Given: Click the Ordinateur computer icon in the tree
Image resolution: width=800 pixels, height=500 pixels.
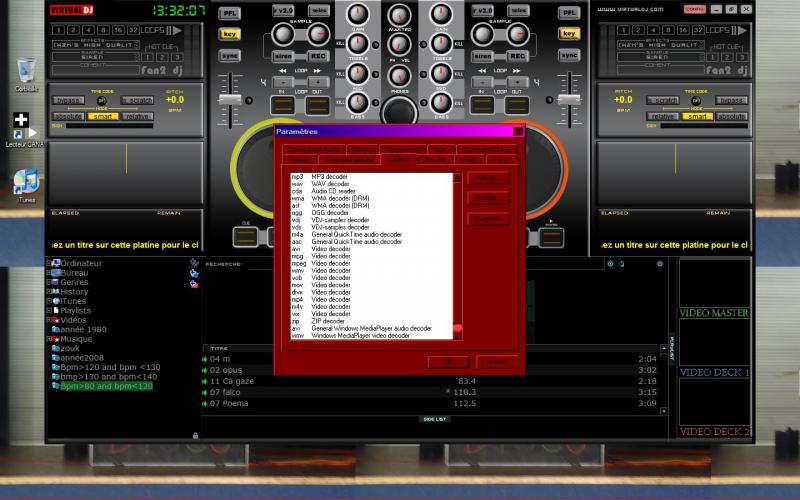Looking at the screenshot, I should pyautogui.click(x=56, y=263).
